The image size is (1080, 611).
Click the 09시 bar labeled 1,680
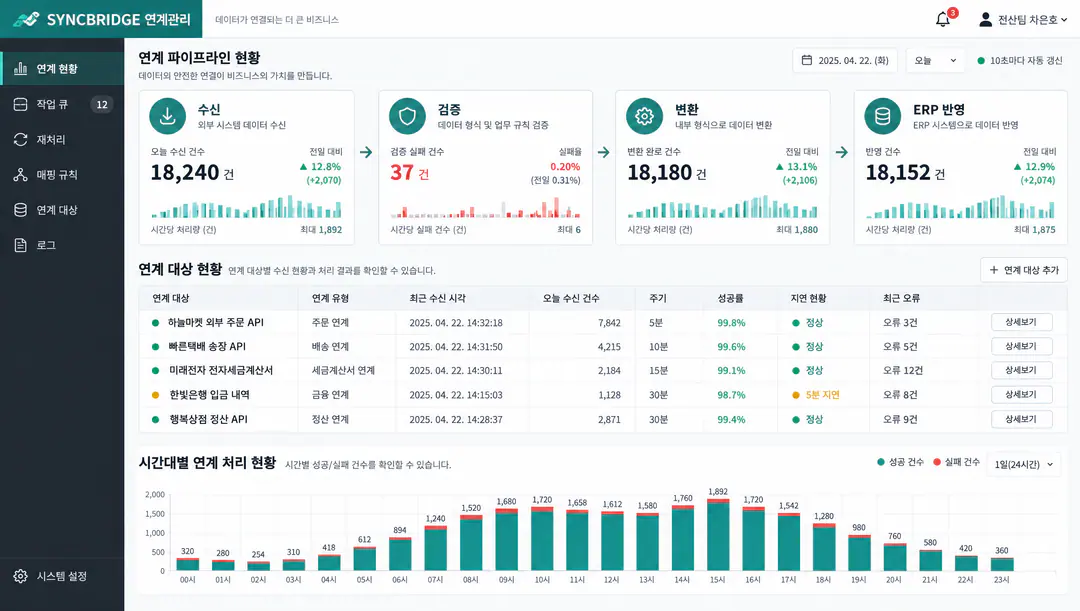click(506, 539)
